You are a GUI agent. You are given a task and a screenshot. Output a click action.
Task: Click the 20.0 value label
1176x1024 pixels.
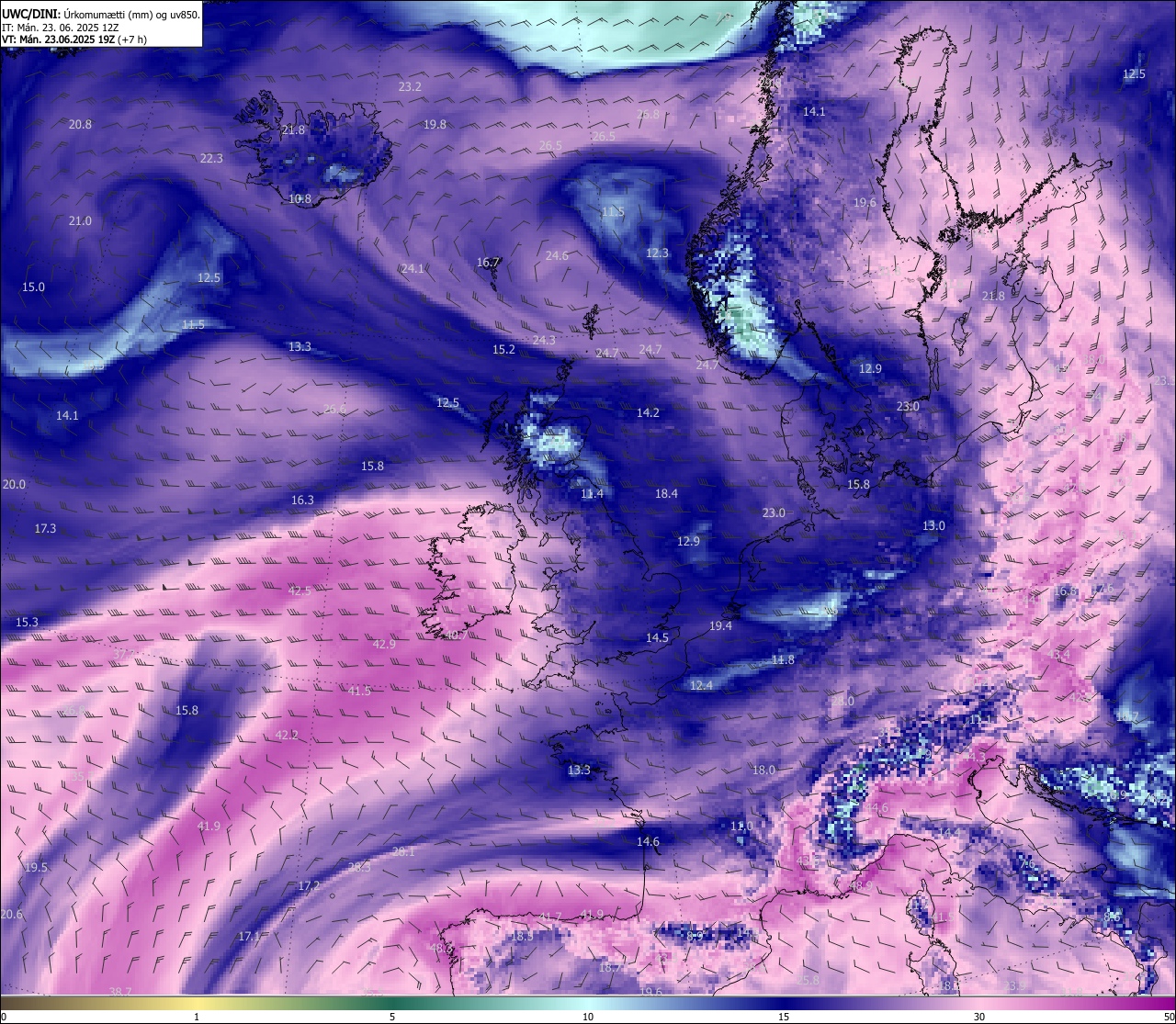click(x=14, y=485)
